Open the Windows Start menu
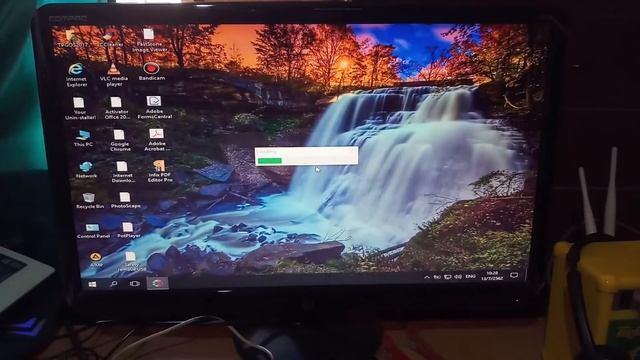 [93, 284]
